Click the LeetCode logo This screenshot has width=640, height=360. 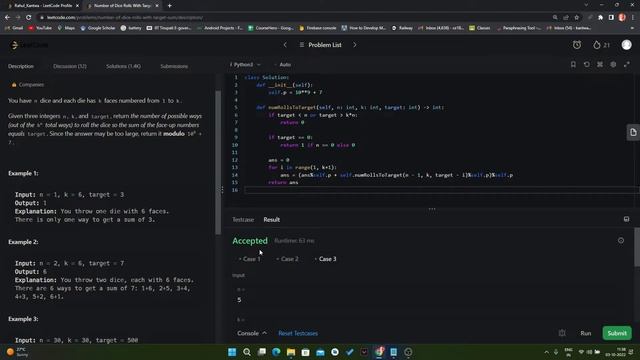(x=29, y=45)
